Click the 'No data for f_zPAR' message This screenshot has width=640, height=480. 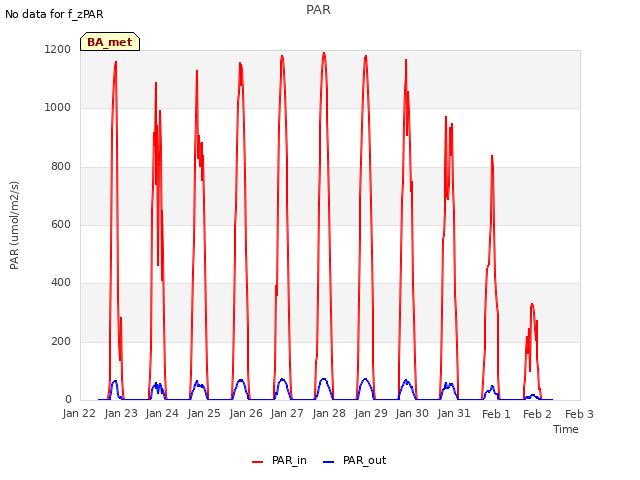(54, 14)
